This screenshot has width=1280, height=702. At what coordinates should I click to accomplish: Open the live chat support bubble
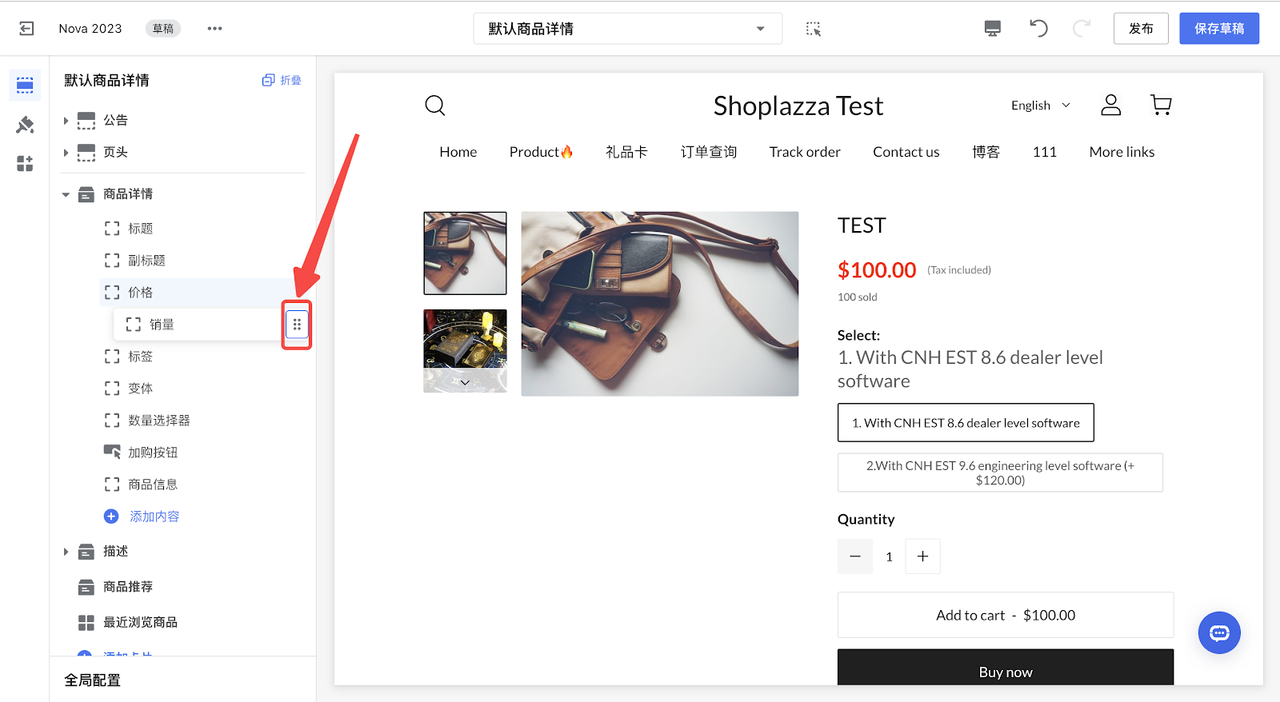1219,633
